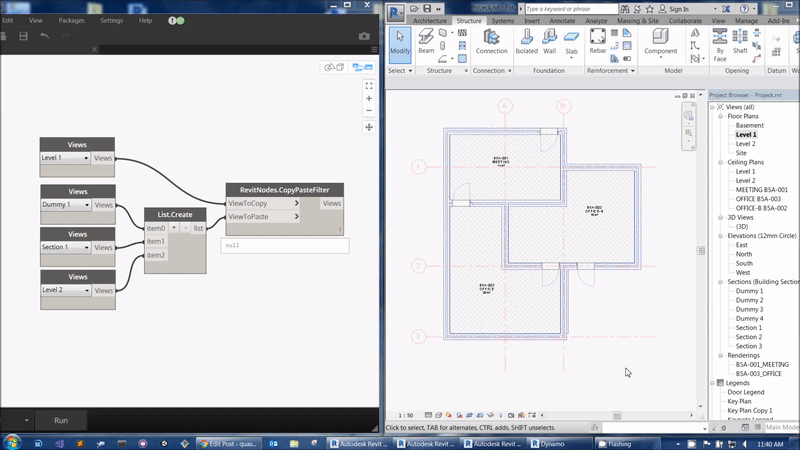Add an item with List.Create plus button
Image resolution: width=800 pixels, height=450 pixels.
(173, 228)
